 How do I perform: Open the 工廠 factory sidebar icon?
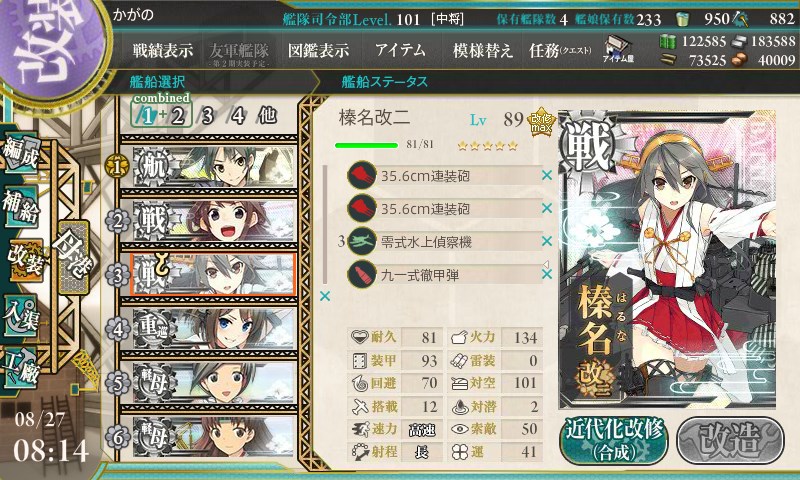pos(20,368)
